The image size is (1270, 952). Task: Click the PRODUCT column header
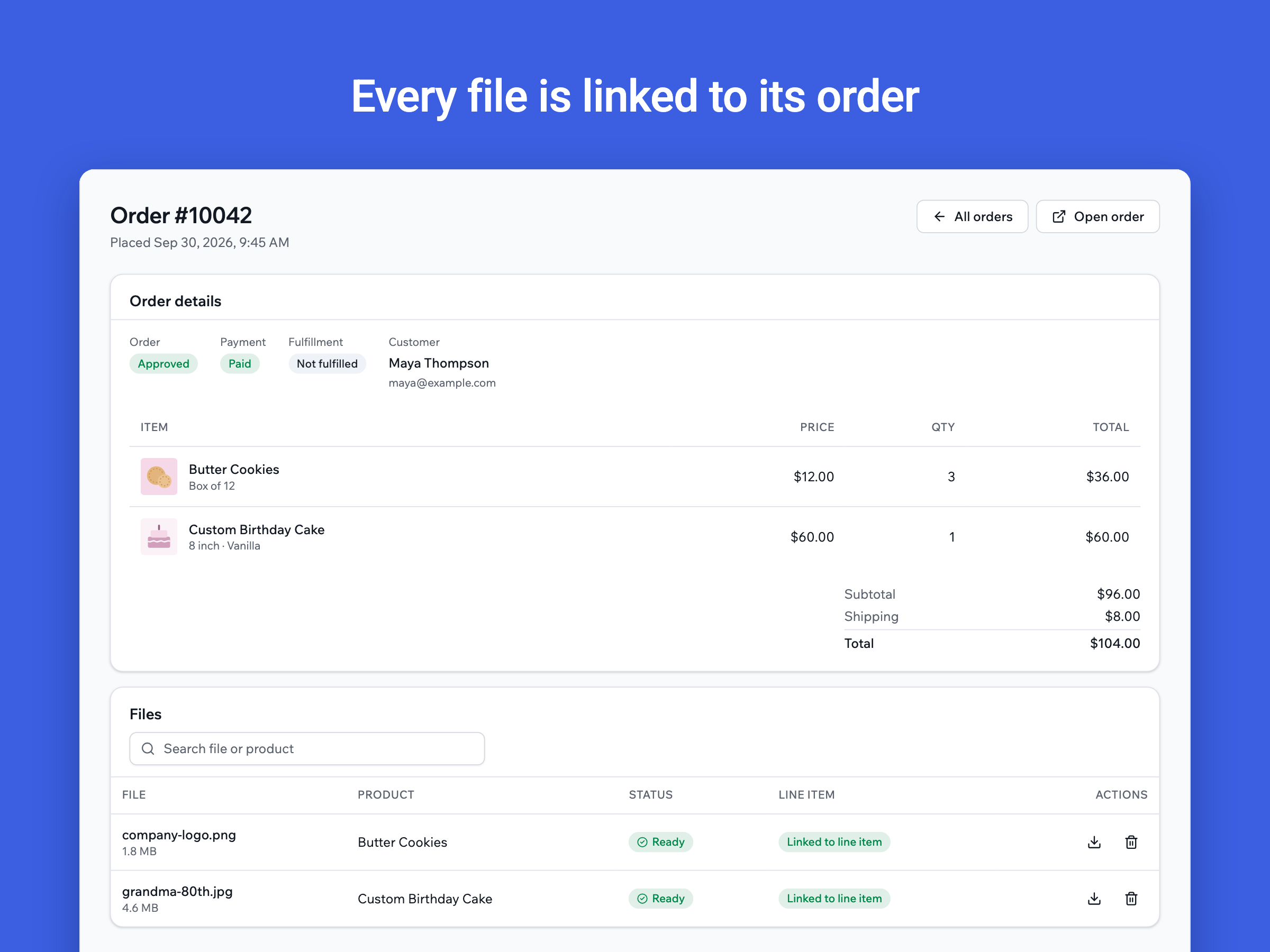pyautogui.click(x=386, y=795)
